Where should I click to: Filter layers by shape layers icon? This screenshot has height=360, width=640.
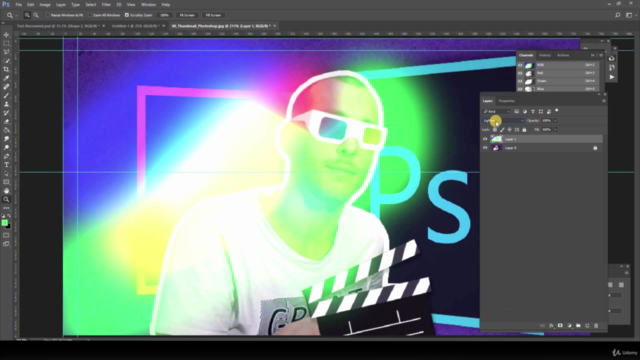(x=541, y=111)
